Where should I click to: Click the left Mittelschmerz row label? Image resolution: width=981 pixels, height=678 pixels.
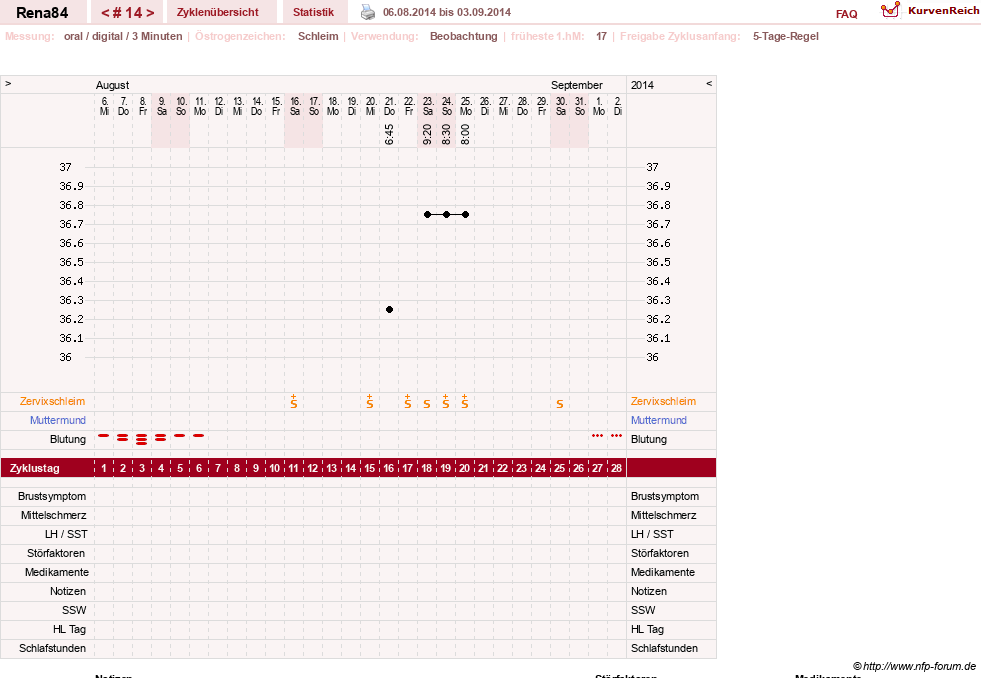click(x=54, y=515)
